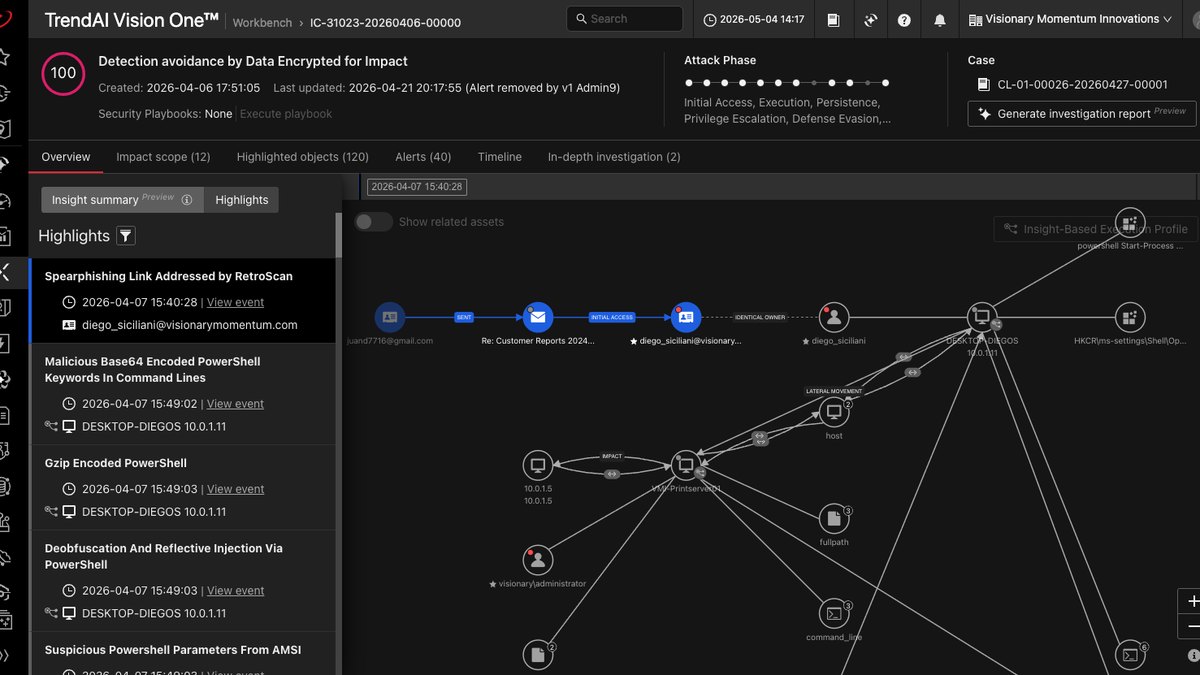
Task: Select the HKCR\ms-settings registry node
Action: [1129, 318]
